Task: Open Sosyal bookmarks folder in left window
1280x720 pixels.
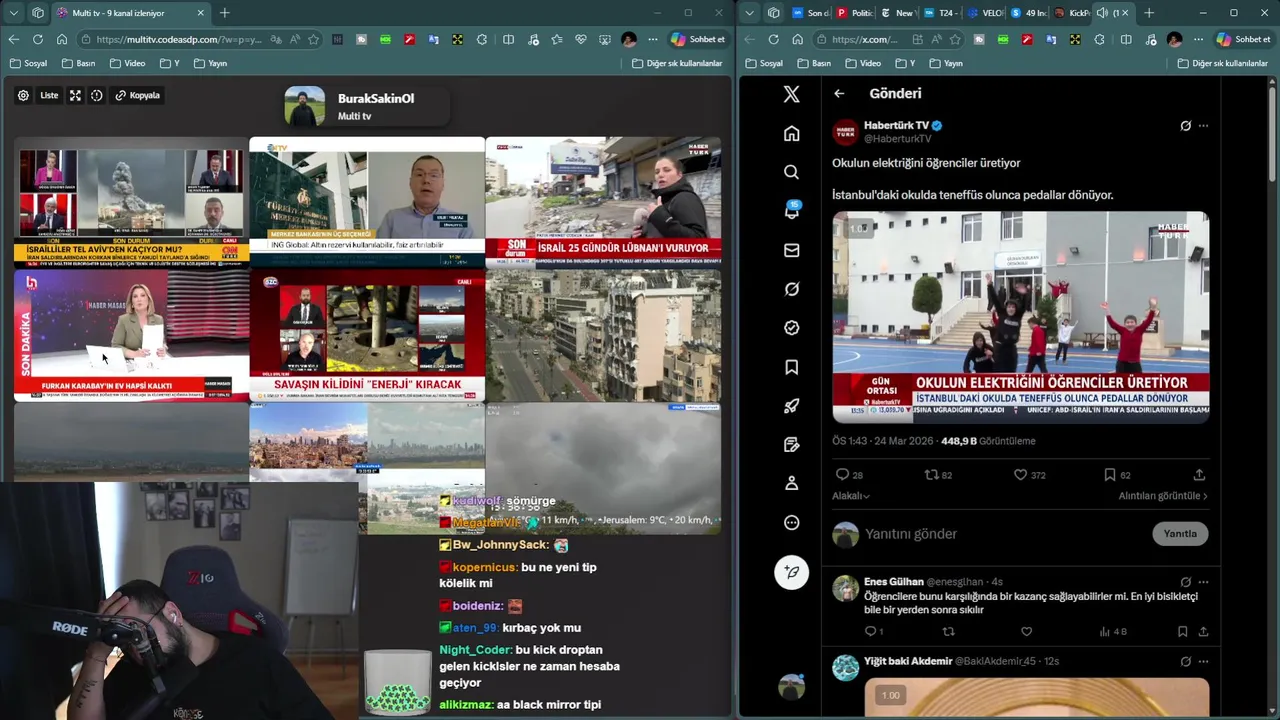Action: 28,63
